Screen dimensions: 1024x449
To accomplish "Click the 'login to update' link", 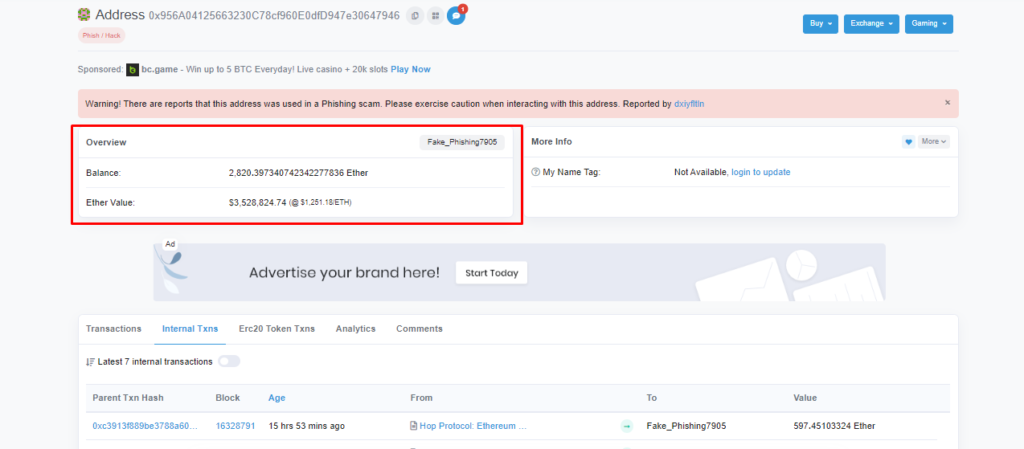I will click(x=760, y=172).
